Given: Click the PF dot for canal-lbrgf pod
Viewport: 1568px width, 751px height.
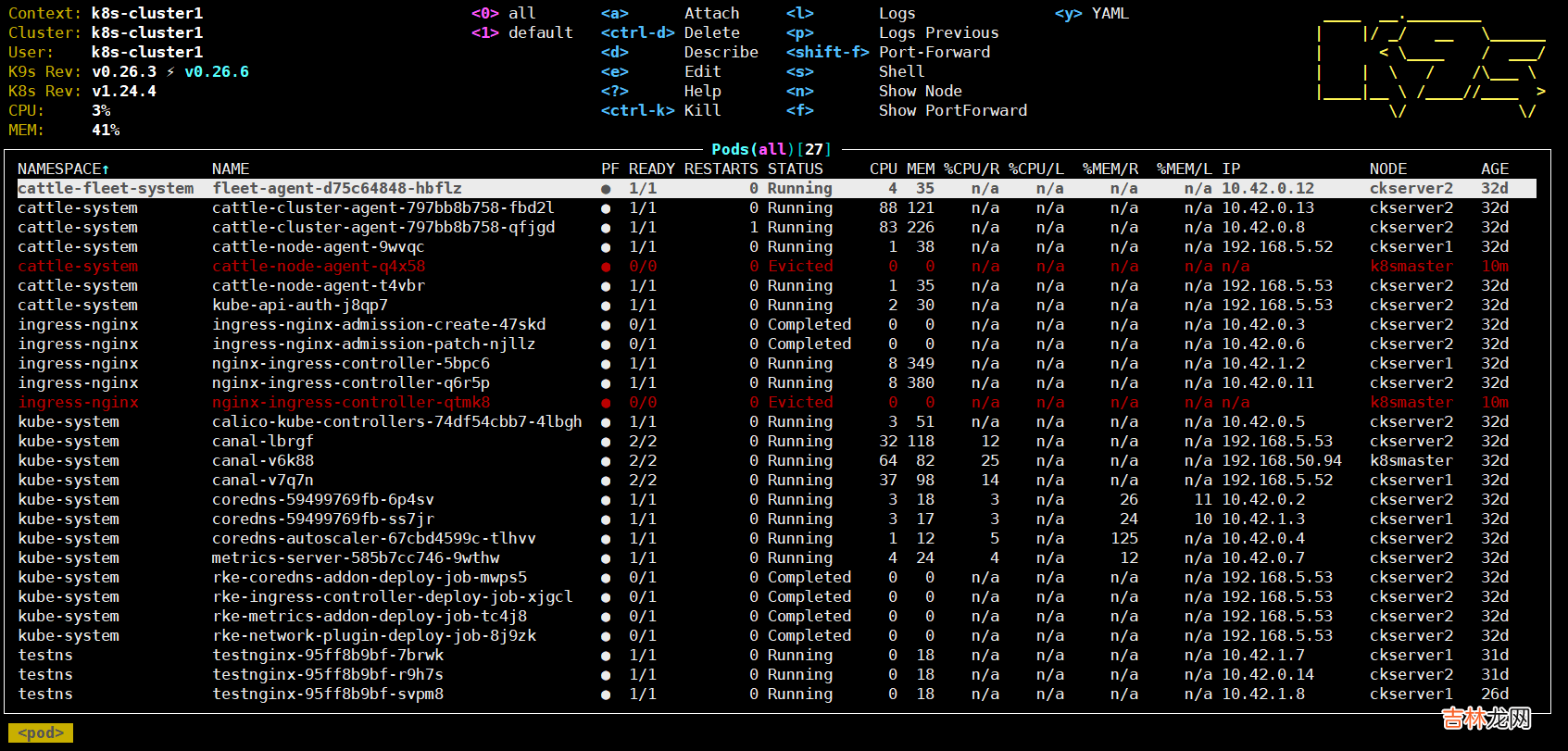Looking at the screenshot, I should click(606, 442).
